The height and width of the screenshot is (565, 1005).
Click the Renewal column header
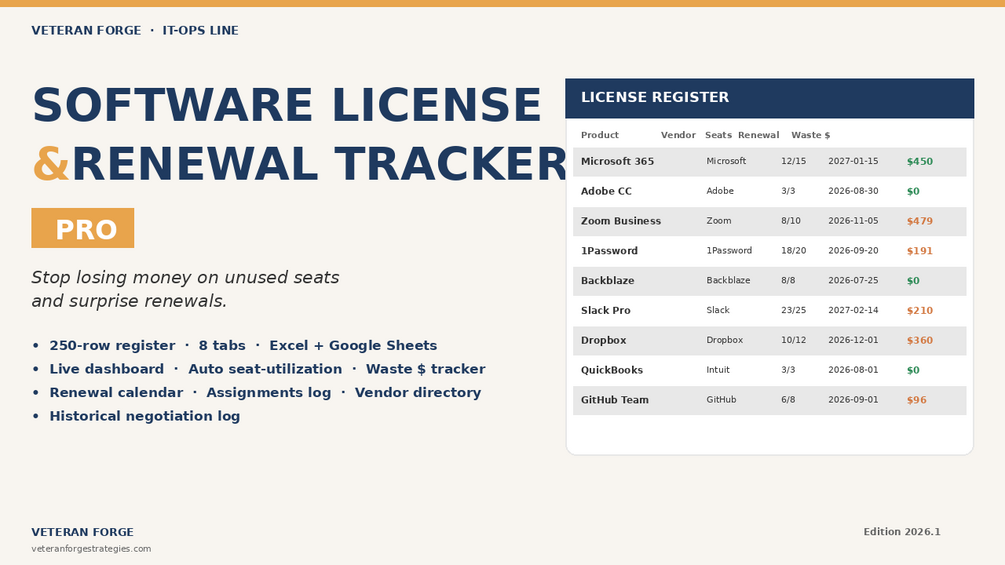tap(758, 135)
